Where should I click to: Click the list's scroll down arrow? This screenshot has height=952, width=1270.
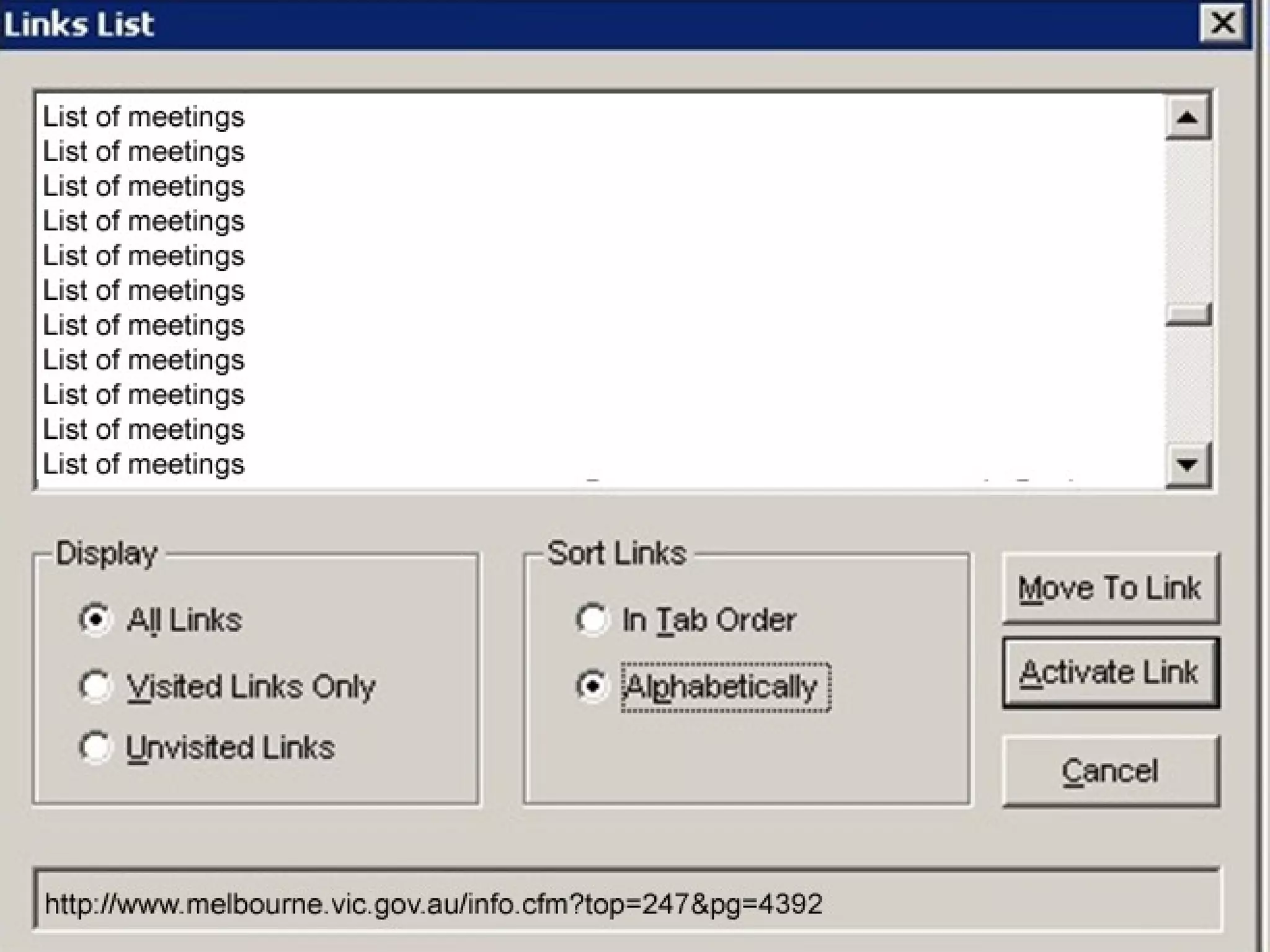[x=1188, y=464]
